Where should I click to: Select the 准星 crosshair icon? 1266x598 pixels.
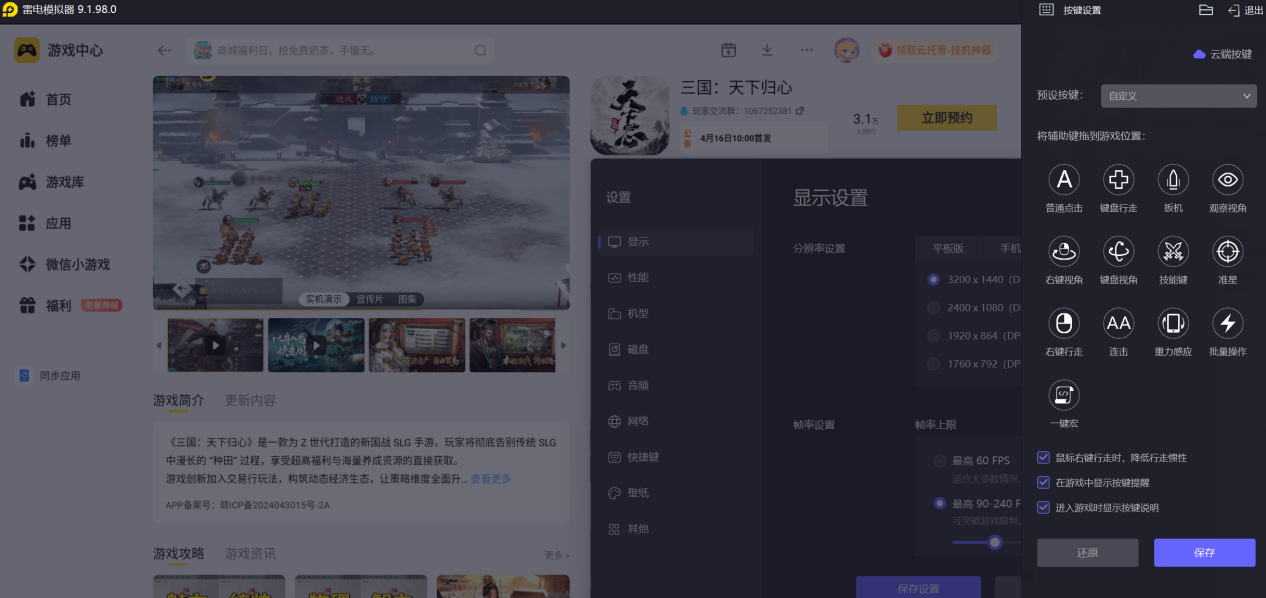pyautogui.click(x=1227, y=252)
